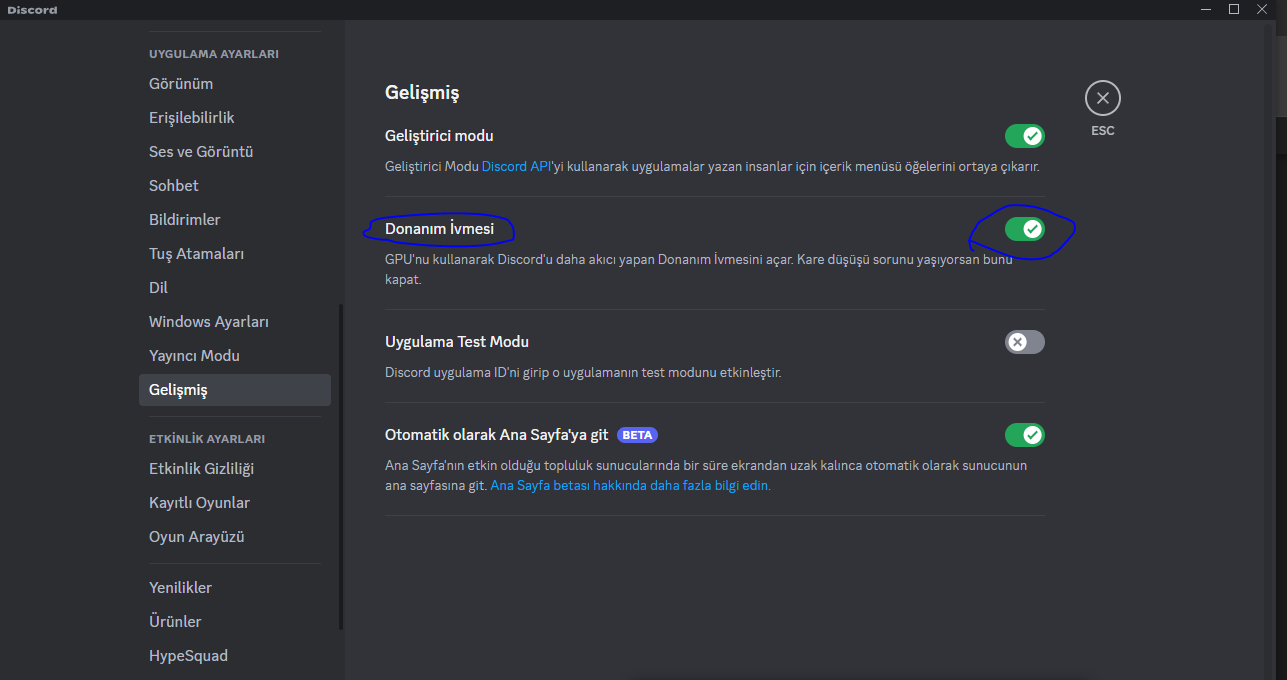Image resolution: width=1287 pixels, height=680 pixels.
Task: Click the sidebar scrollbar thumb
Action: point(341,467)
